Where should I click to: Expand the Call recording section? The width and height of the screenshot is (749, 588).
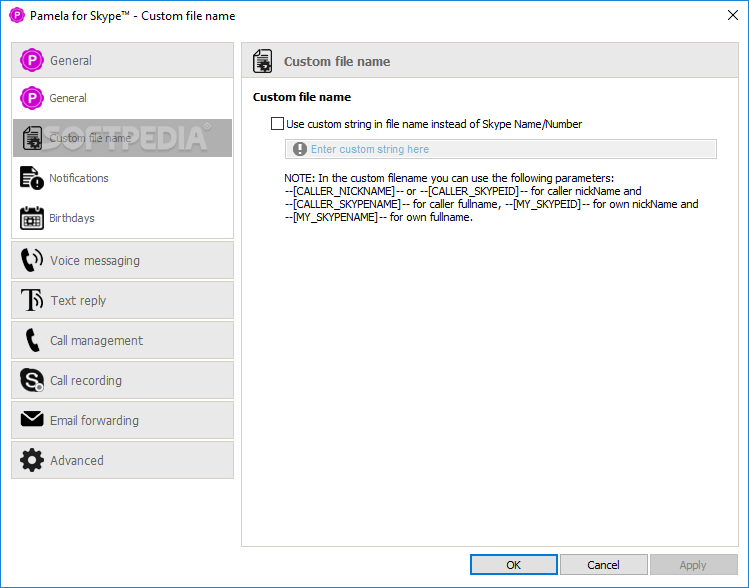(x=122, y=380)
